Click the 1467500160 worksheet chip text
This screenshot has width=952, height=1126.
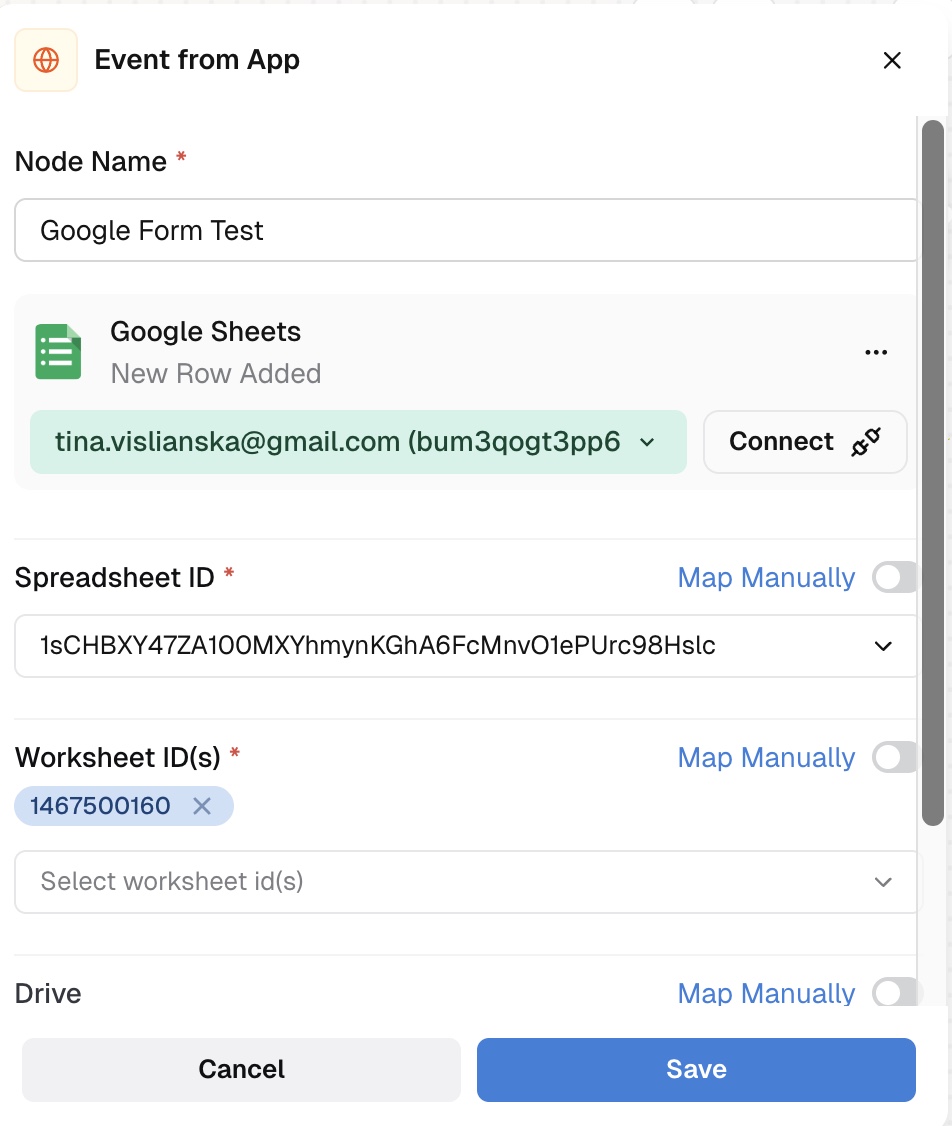[100, 806]
